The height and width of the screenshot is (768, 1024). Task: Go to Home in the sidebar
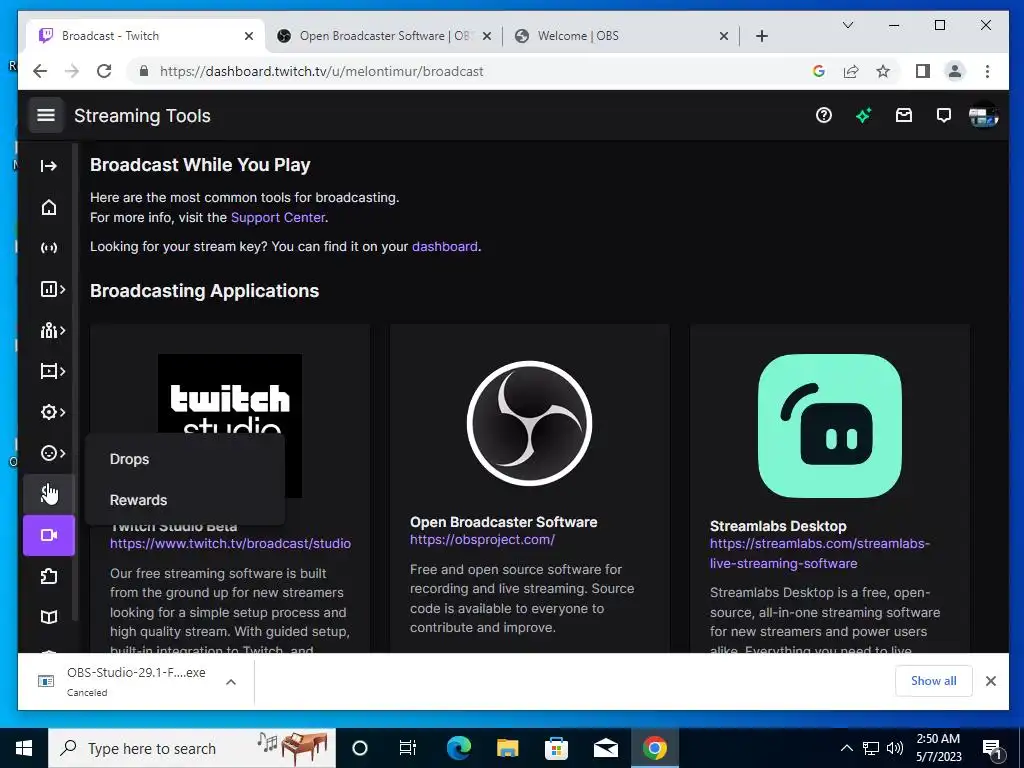(x=49, y=207)
